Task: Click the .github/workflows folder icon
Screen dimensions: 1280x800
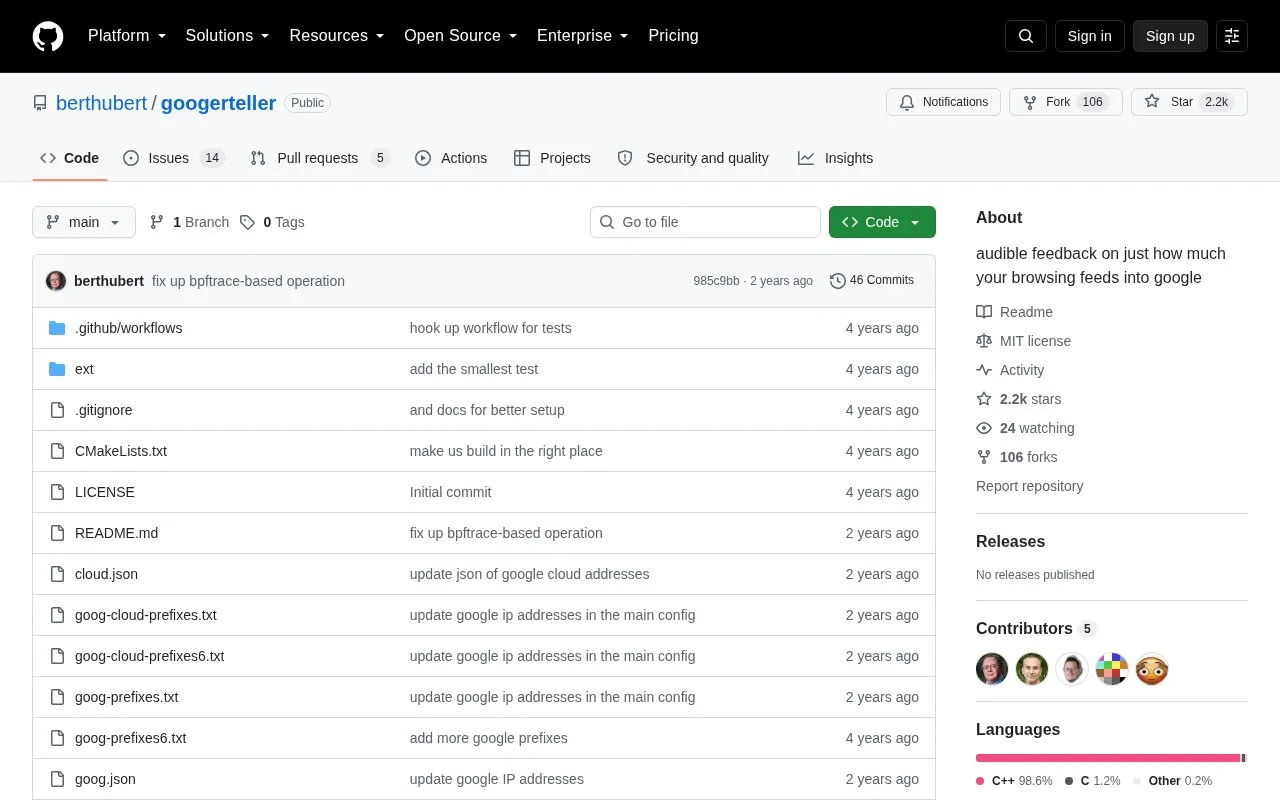Action: click(57, 328)
